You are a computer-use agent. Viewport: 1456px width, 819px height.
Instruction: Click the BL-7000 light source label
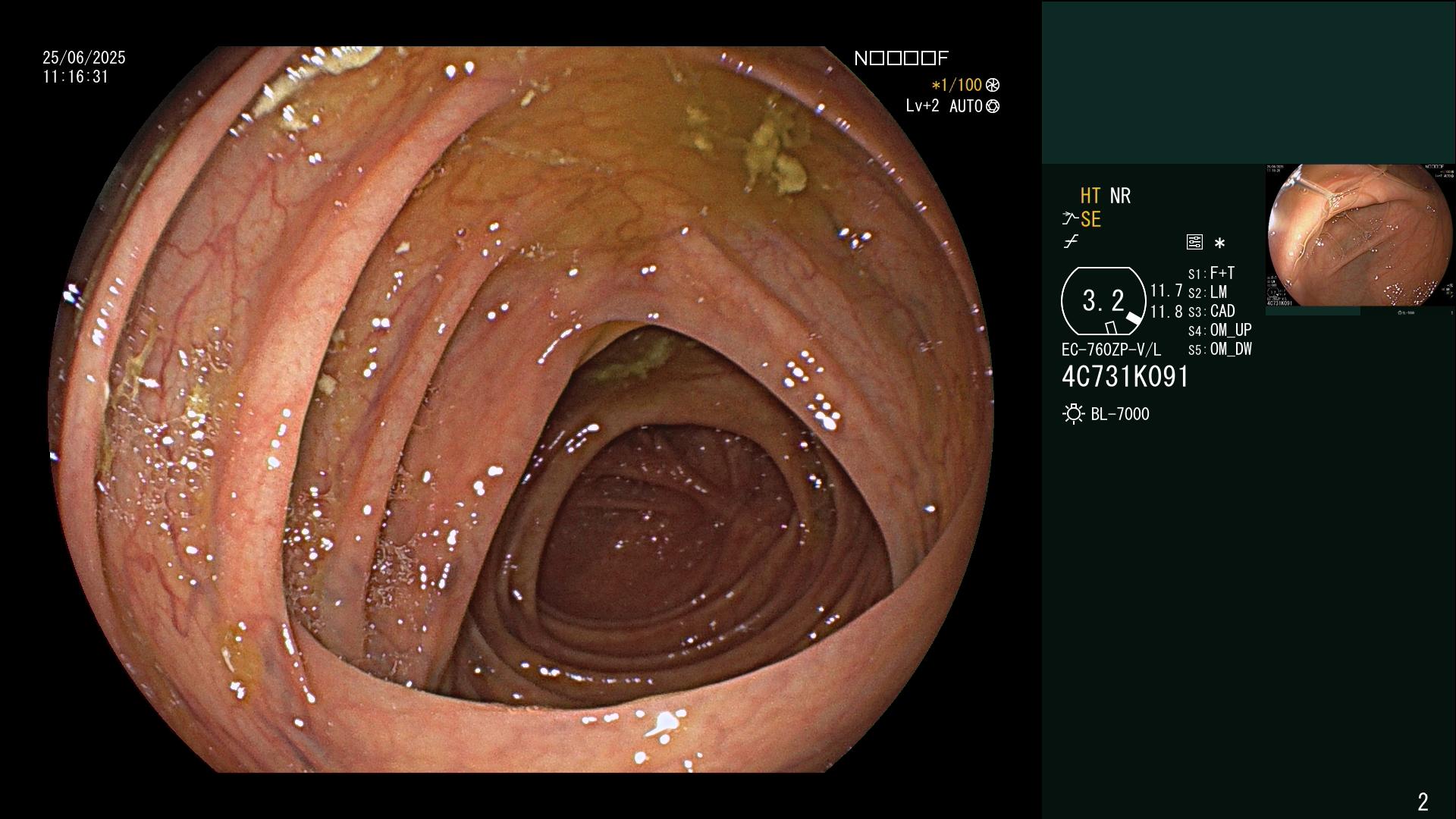click(1120, 414)
